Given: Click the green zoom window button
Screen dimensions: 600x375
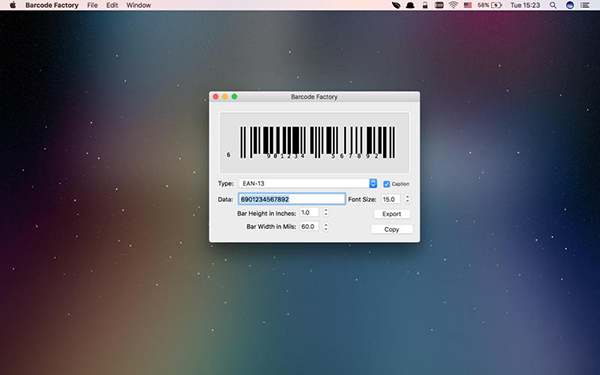Looking at the screenshot, I should coord(234,97).
